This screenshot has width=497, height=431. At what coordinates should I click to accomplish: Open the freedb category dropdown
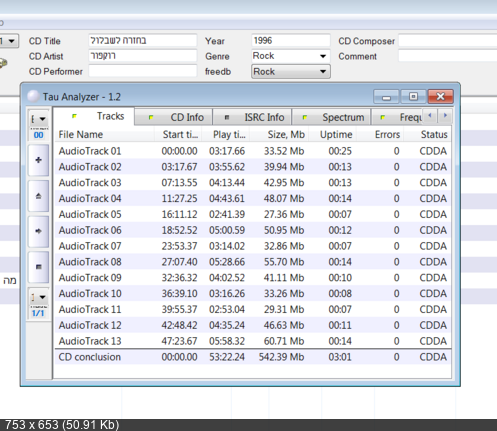coord(291,71)
